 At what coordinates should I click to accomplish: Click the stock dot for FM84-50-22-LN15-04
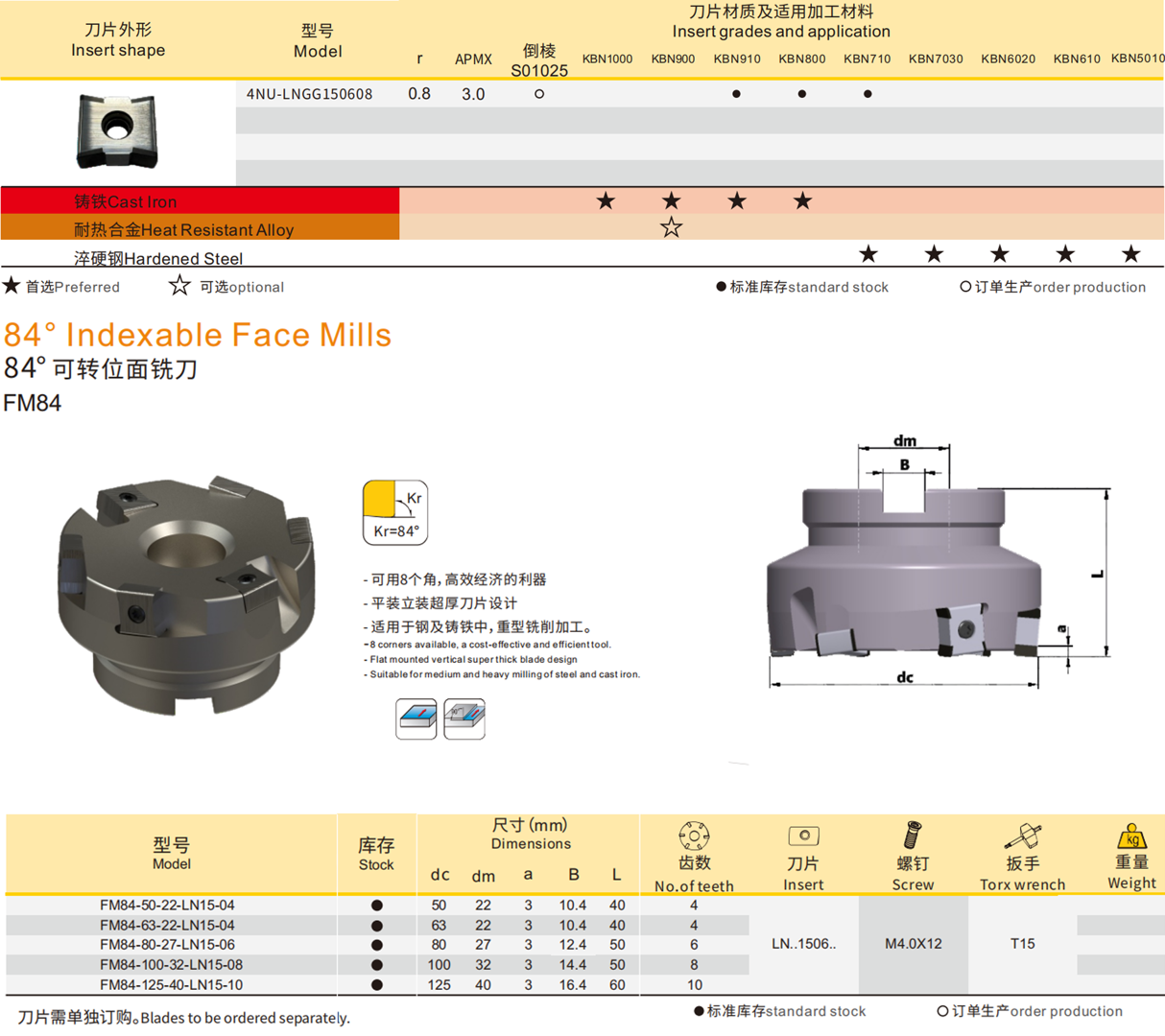point(377,906)
